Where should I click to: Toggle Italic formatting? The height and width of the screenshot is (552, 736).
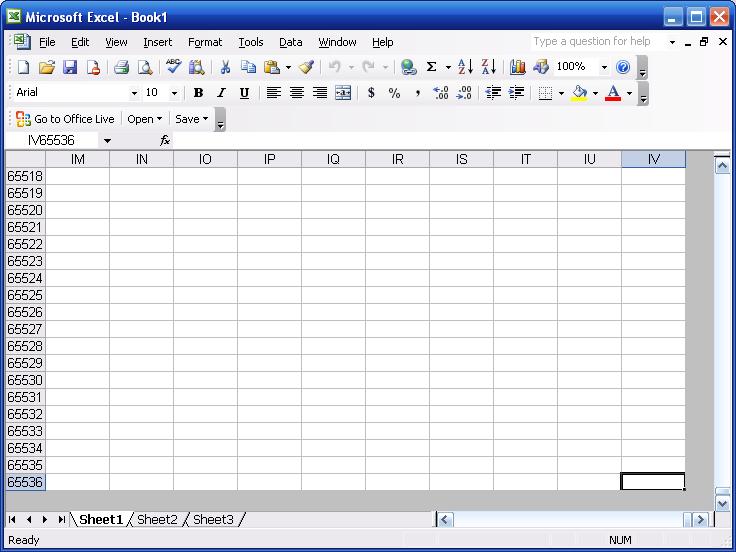[221, 93]
